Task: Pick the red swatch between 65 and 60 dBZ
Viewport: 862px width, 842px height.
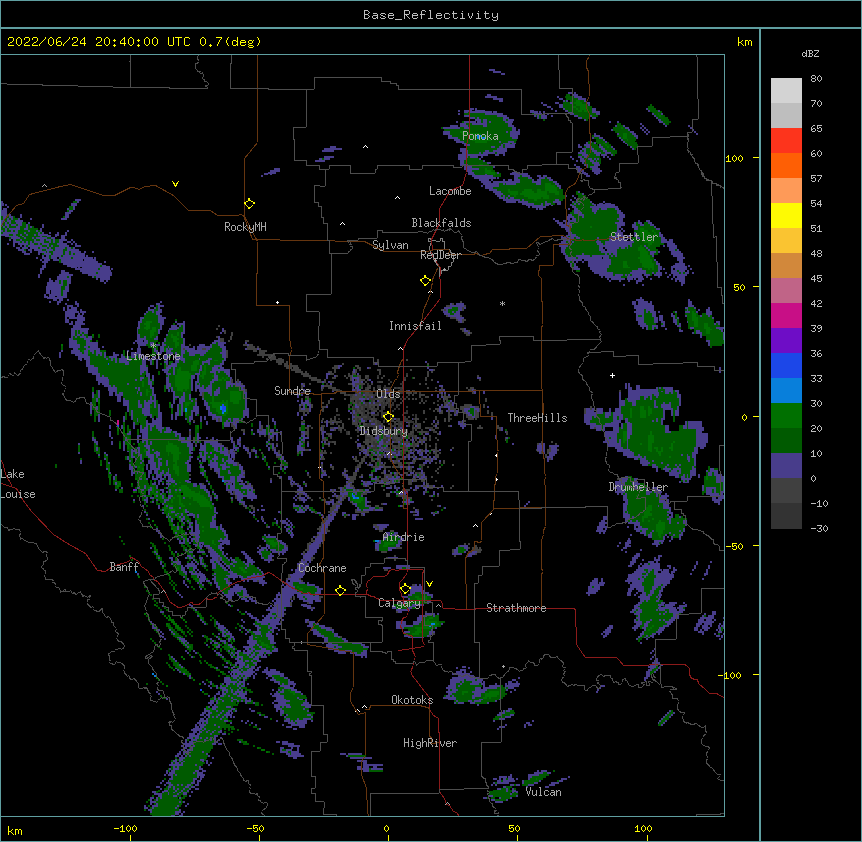Action: [x=786, y=141]
